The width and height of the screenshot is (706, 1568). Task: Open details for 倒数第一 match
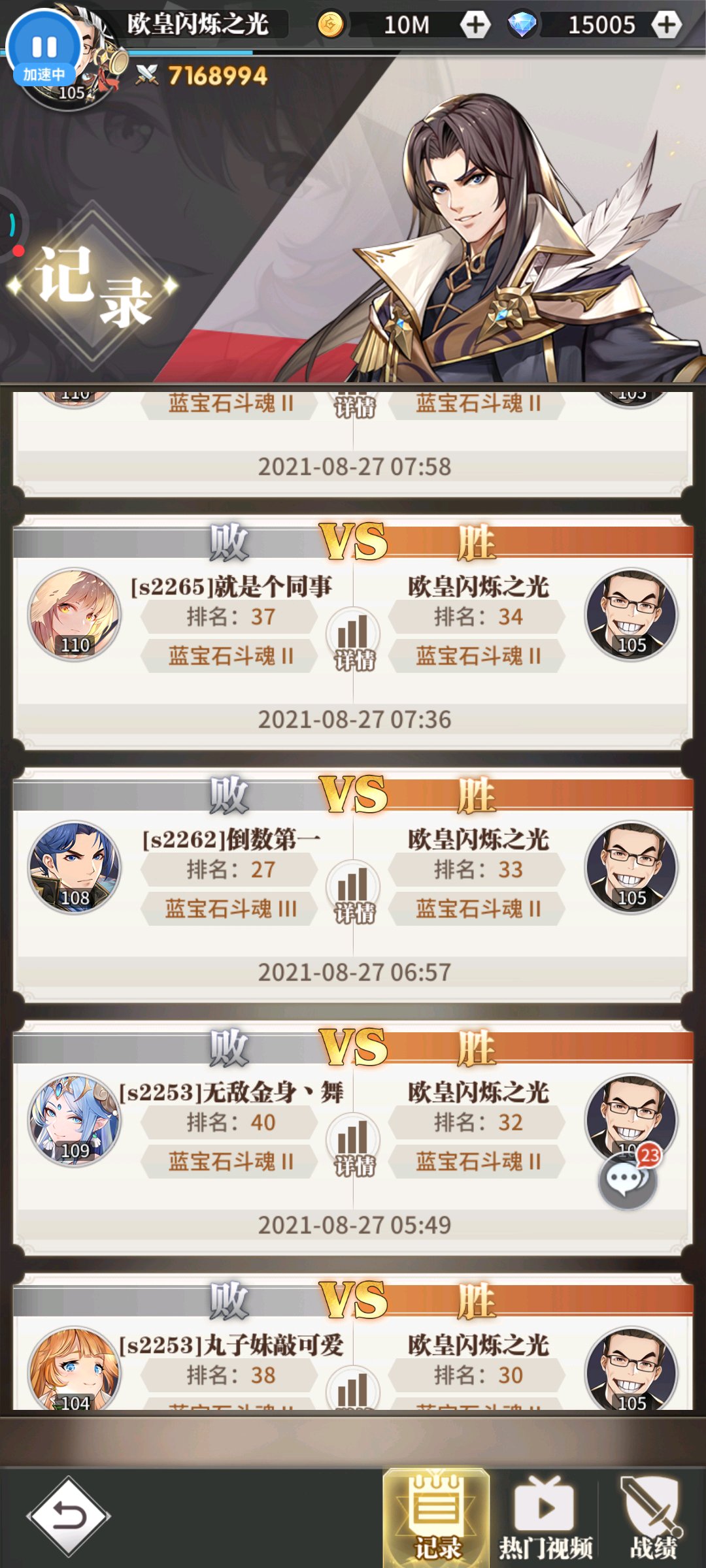[x=354, y=892]
